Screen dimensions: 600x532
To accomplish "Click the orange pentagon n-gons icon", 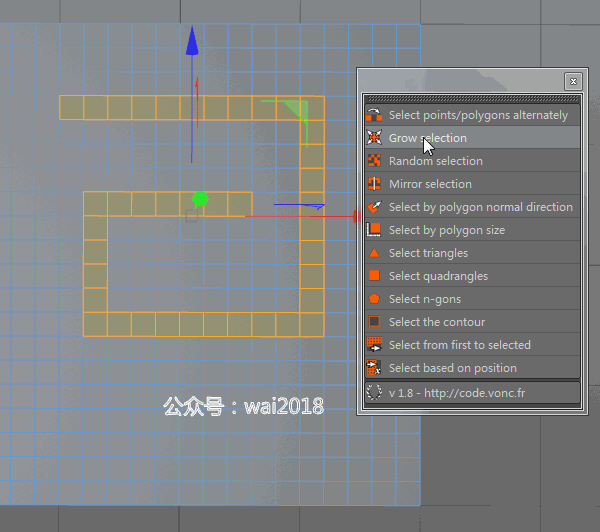I will click(x=374, y=299).
